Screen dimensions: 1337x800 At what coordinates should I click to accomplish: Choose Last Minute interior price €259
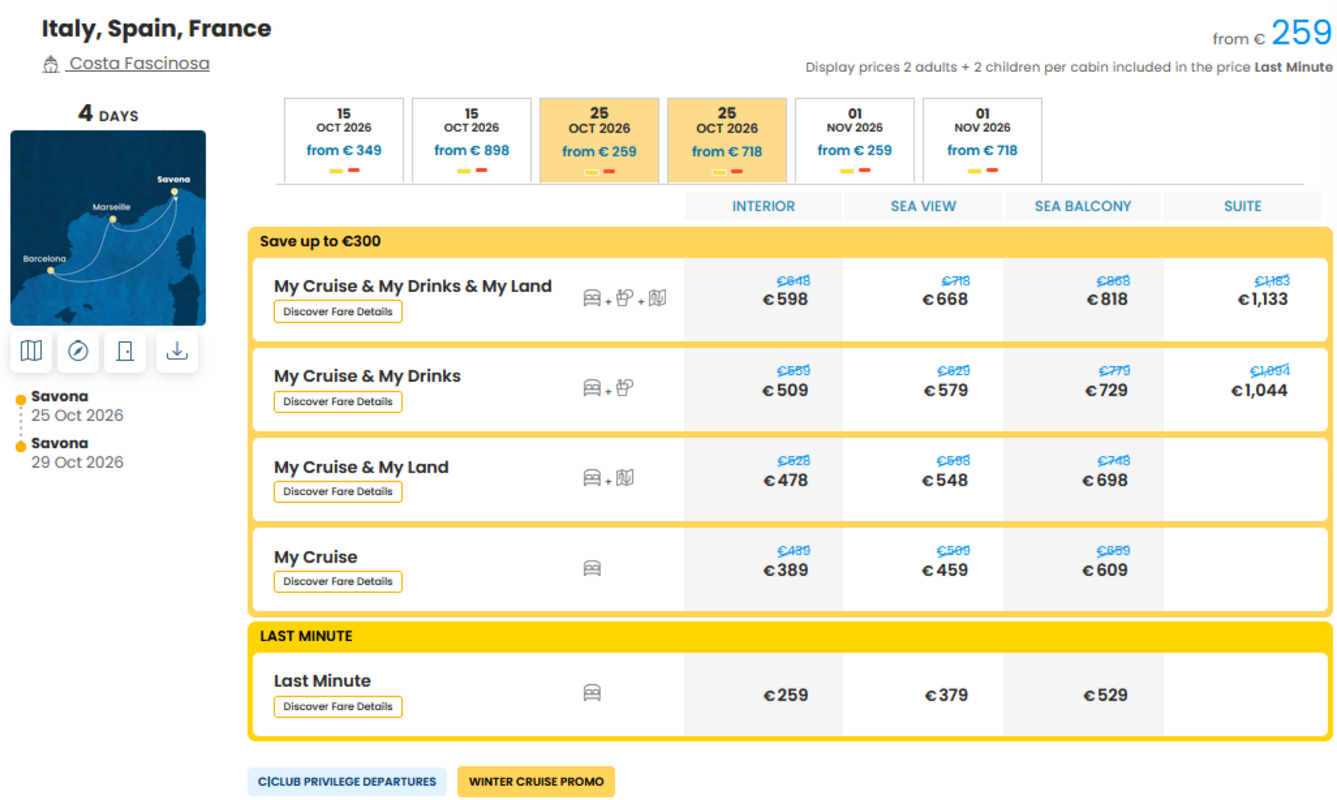click(x=786, y=695)
